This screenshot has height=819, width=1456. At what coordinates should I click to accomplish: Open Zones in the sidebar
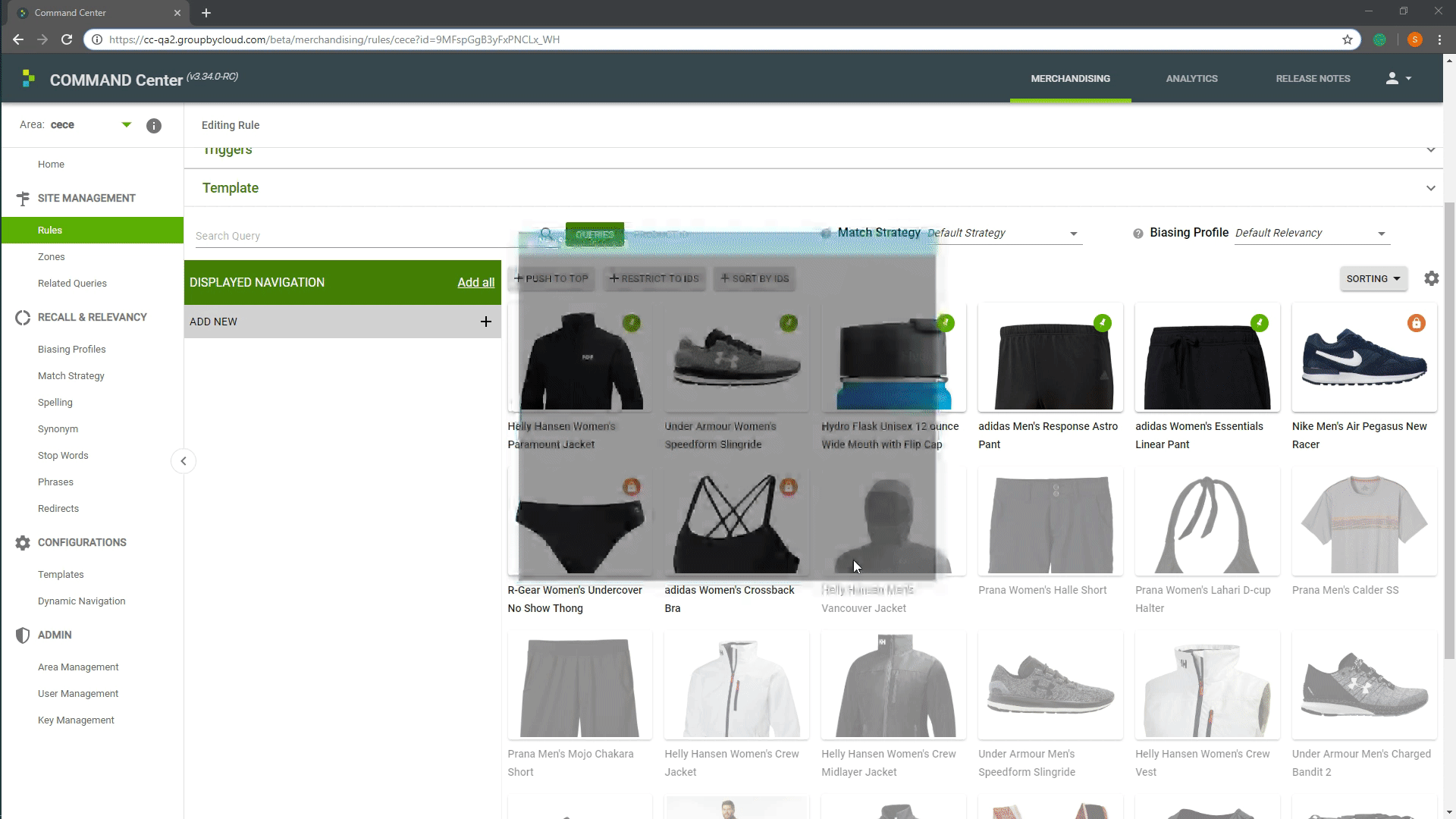[x=52, y=256]
